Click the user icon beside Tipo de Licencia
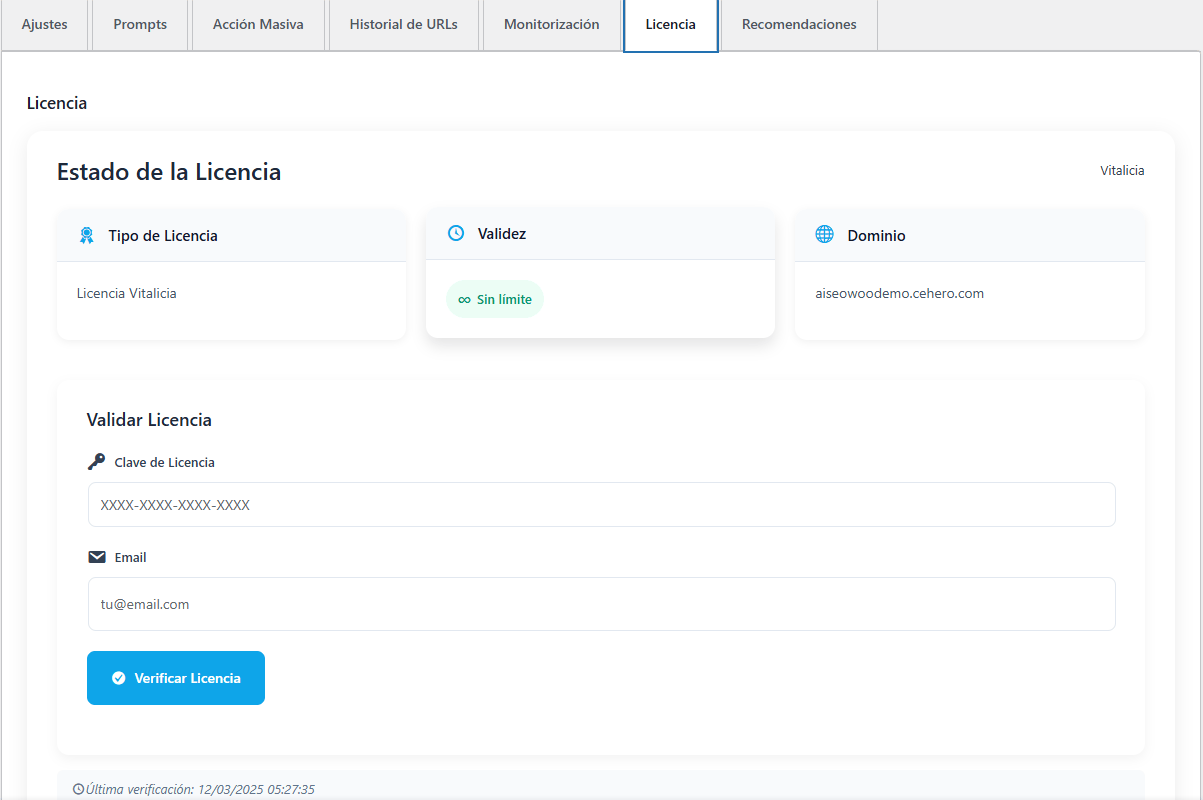The width and height of the screenshot is (1203, 800). (87, 235)
